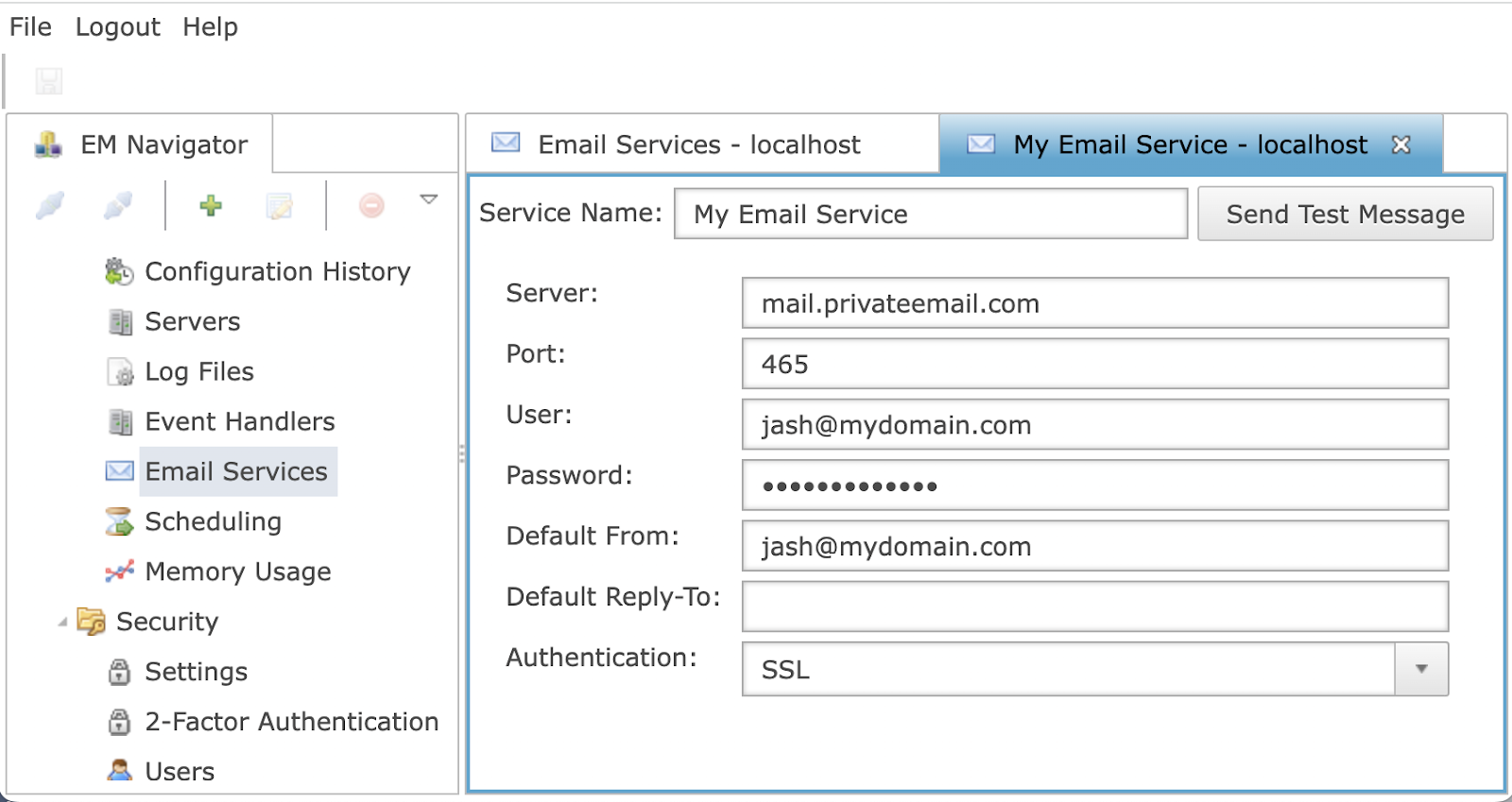
Task: Click the Log Files icon
Action: coord(120,372)
